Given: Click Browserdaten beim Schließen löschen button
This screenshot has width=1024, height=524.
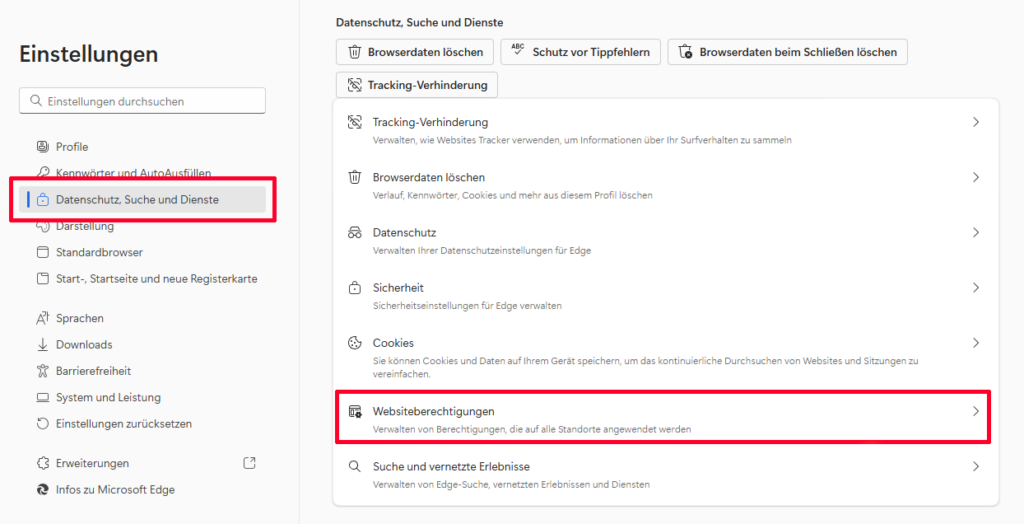Looking at the screenshot, I should point(787,52).
